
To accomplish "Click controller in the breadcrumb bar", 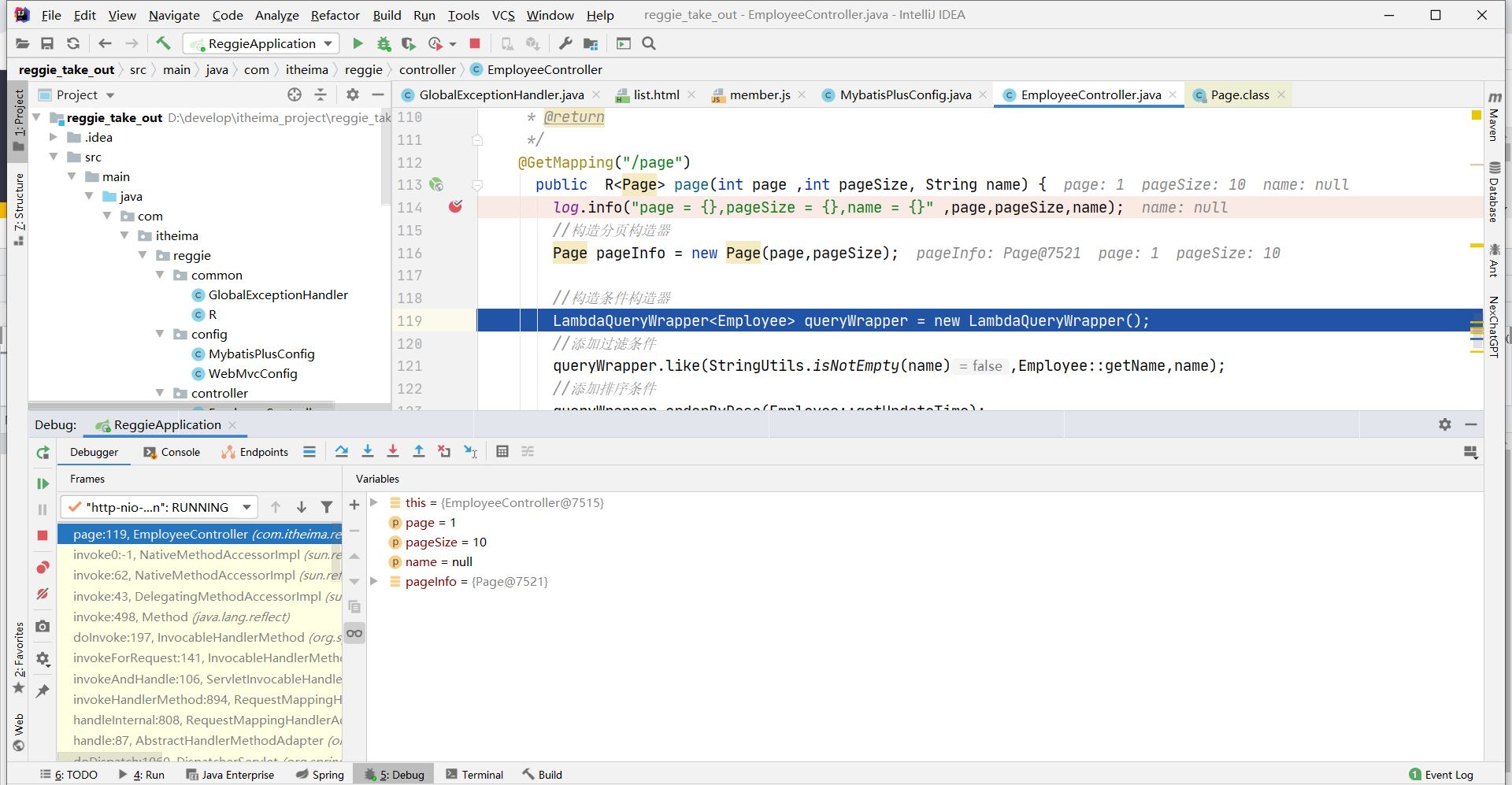I will [427, 70].
